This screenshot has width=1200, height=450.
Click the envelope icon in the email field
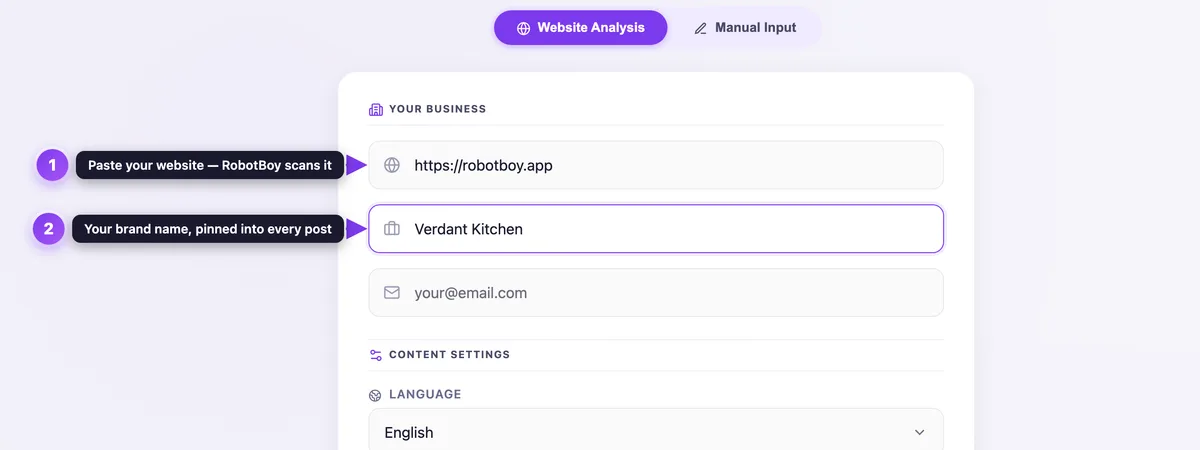click(x=392, y=293)
